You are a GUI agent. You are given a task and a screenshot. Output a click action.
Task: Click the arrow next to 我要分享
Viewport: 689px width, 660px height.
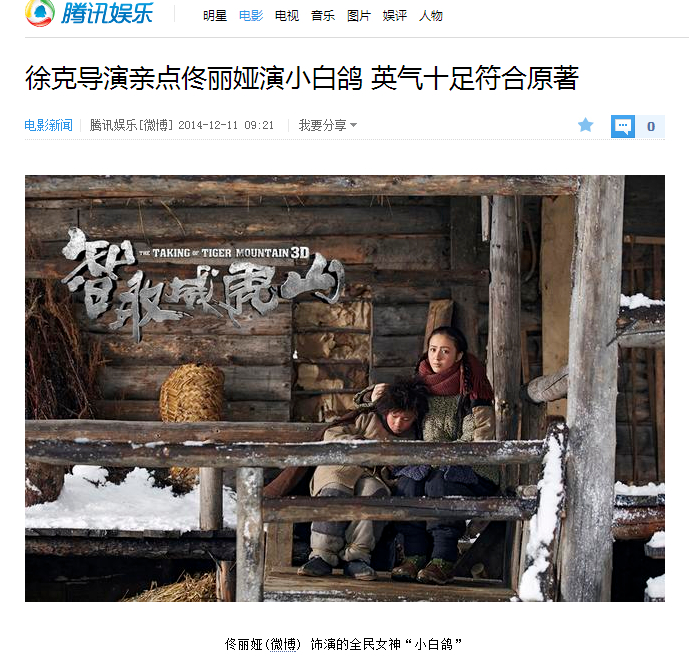pyautogui.click(x=353, y=126)
